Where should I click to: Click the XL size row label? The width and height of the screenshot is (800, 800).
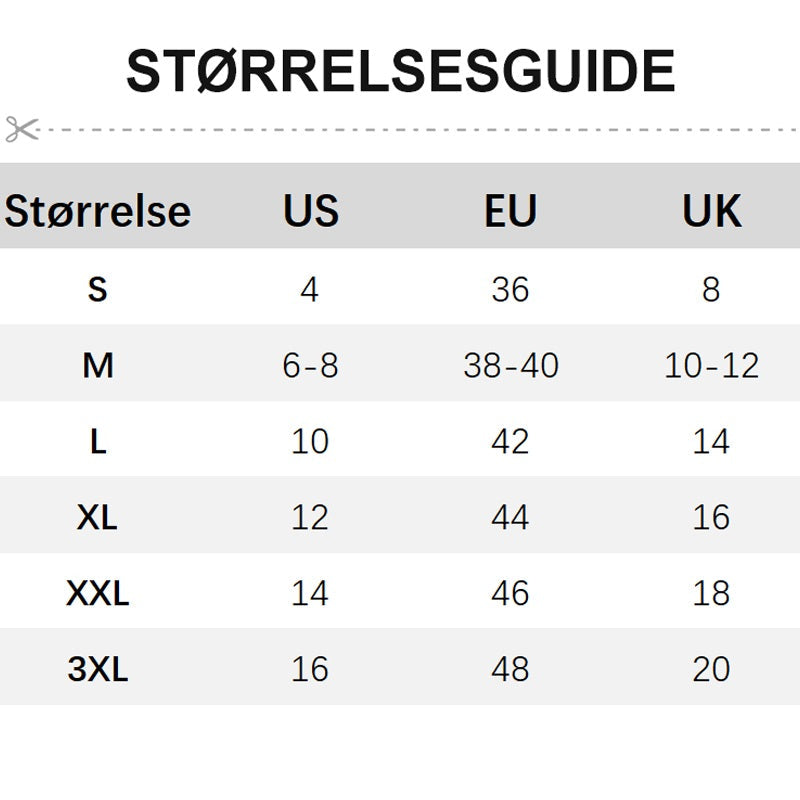97,518
